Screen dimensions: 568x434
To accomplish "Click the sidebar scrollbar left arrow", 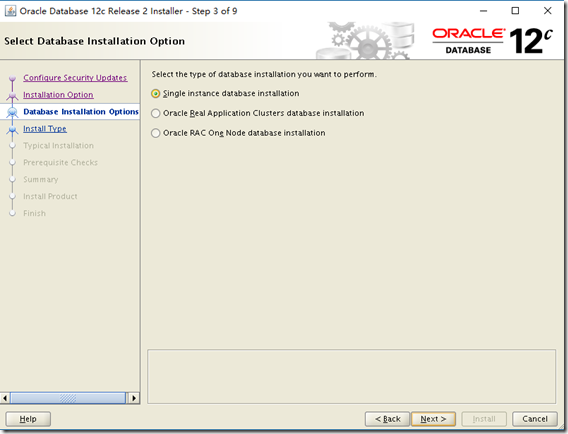I will click(5, 398).
